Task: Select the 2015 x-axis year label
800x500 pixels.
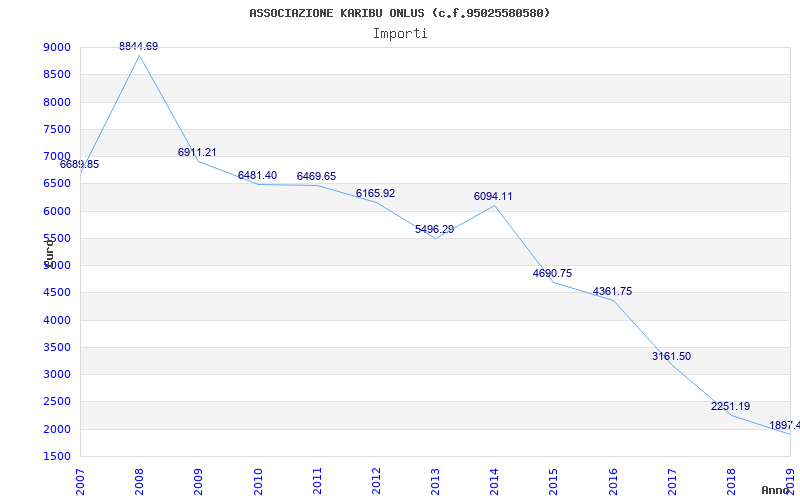Action: tap(554, 482)
